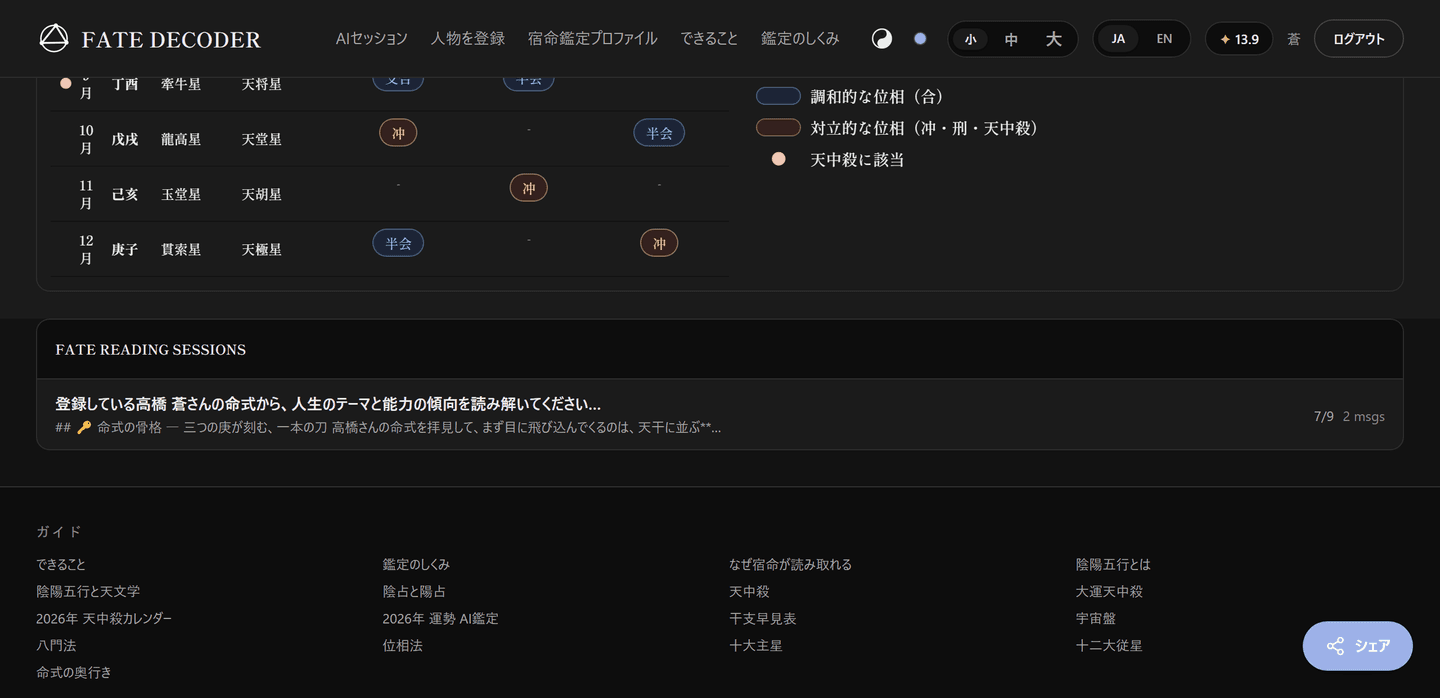Open footer link 鑑定のしくみ

pos(416,565)
